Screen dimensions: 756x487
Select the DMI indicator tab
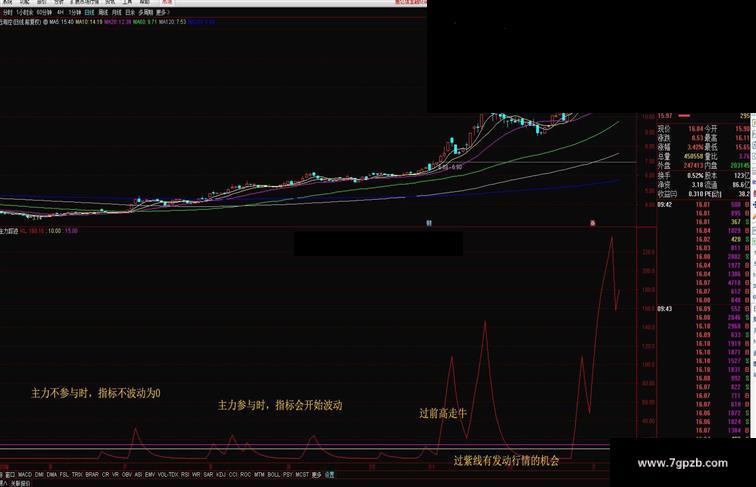(39, 475)
